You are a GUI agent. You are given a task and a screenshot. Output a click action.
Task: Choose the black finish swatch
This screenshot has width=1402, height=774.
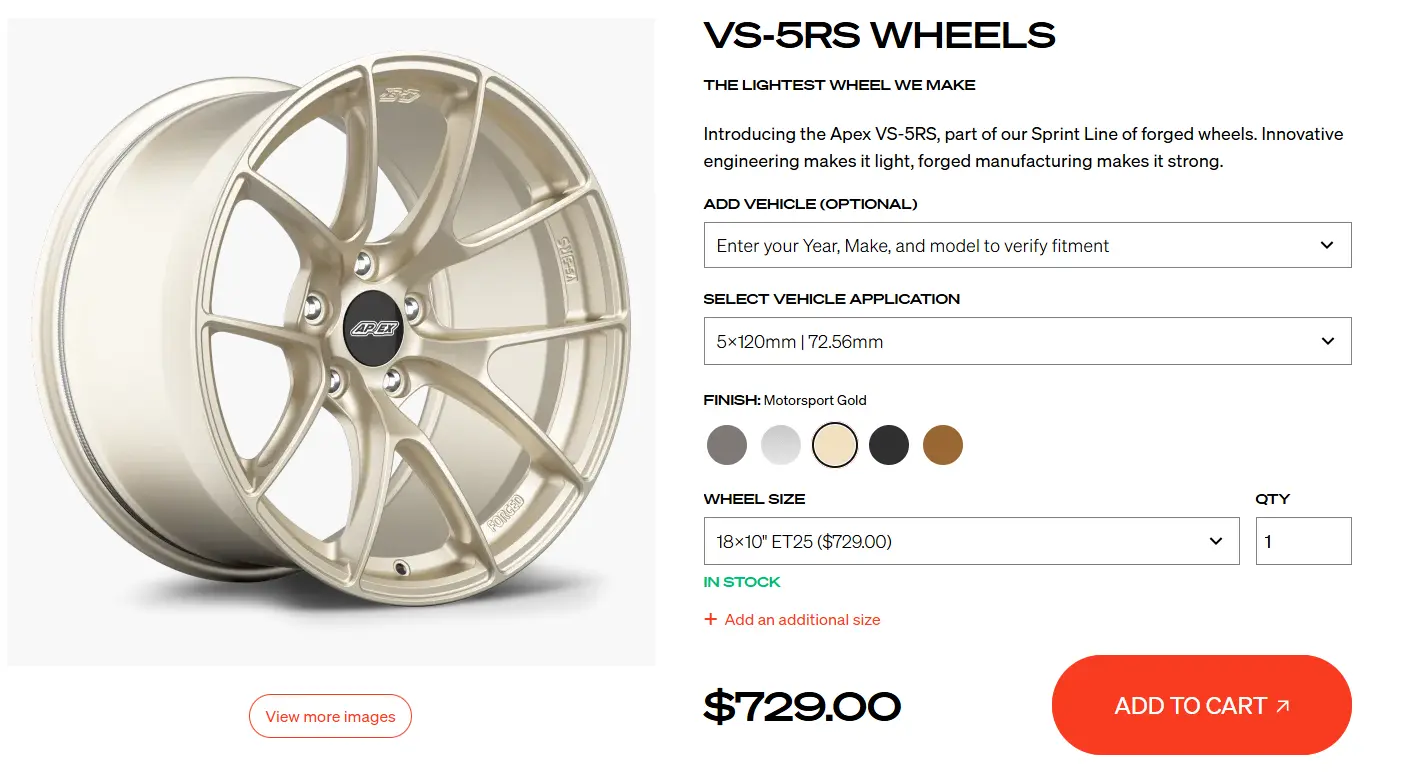889,445
